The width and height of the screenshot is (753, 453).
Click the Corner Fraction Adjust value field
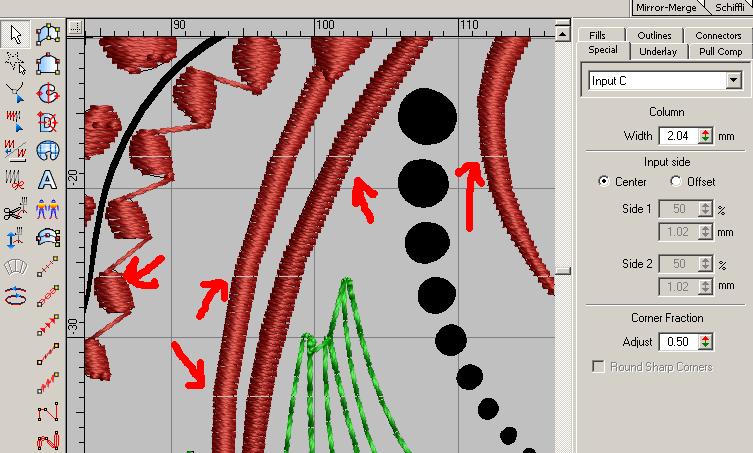pos(679,342)
